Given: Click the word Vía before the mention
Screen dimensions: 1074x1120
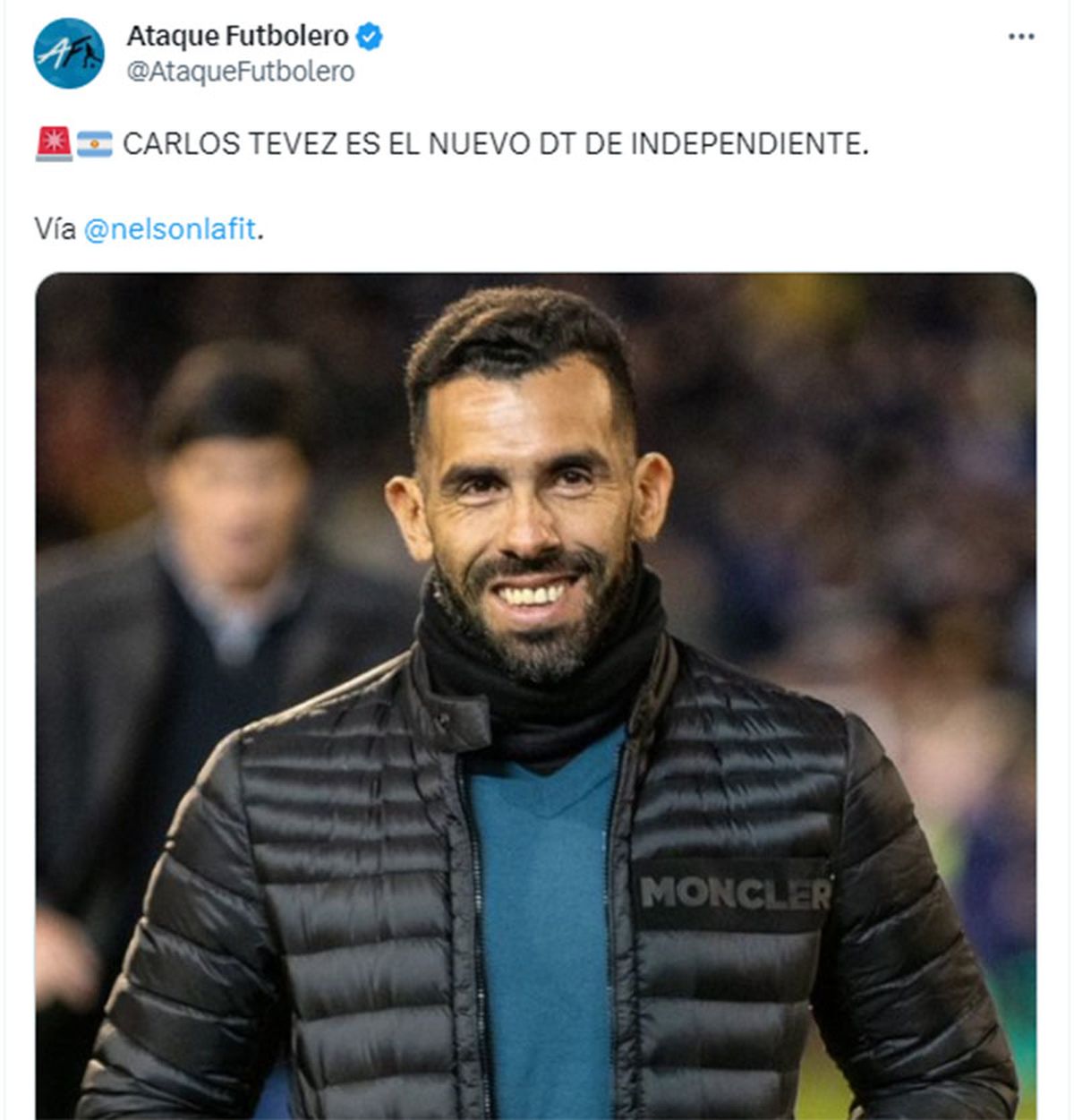Looking at the screenshot, I should point(55,229).
